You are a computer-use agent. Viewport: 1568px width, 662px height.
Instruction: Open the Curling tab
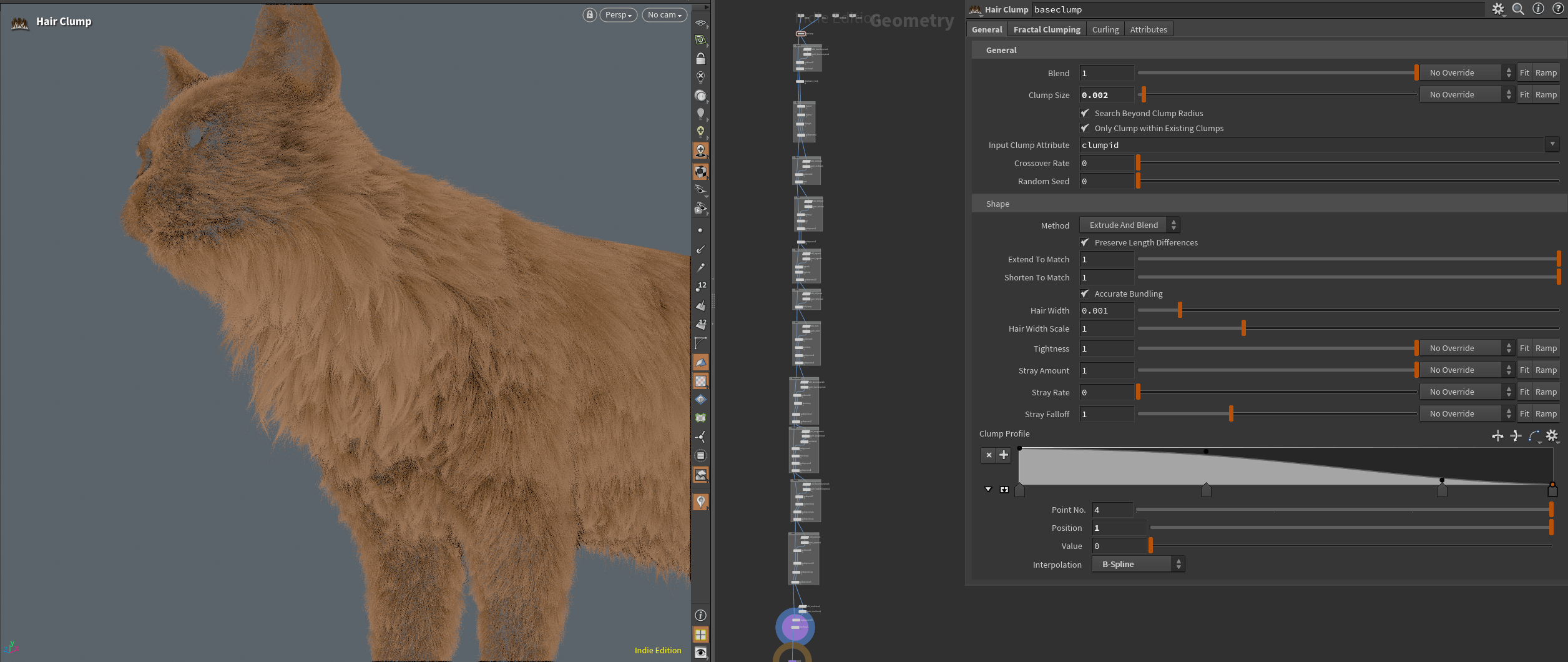click(x=1105, y=29)
